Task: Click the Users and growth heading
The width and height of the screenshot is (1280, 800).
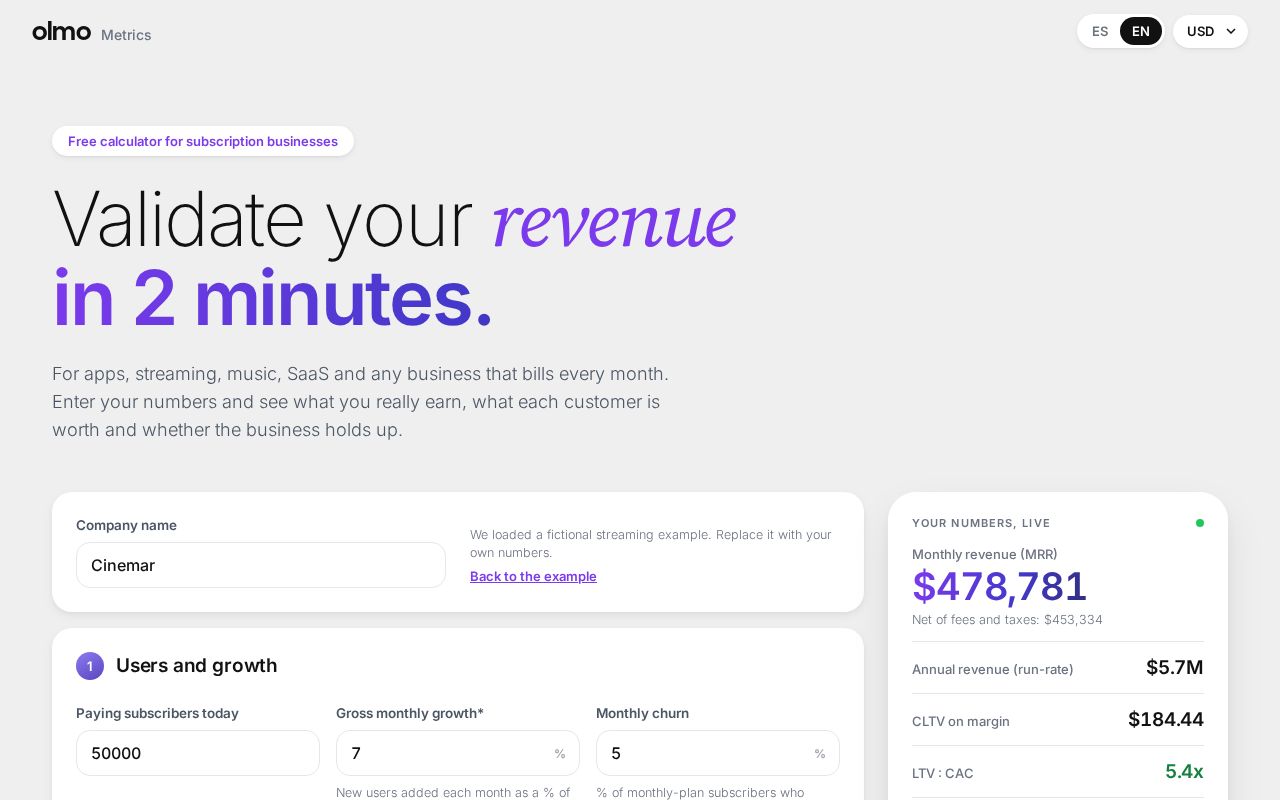Action: tap(196, 666)
